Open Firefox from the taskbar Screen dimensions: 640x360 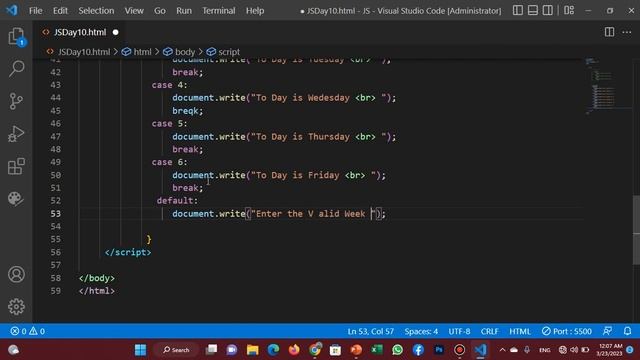point(294,350)
